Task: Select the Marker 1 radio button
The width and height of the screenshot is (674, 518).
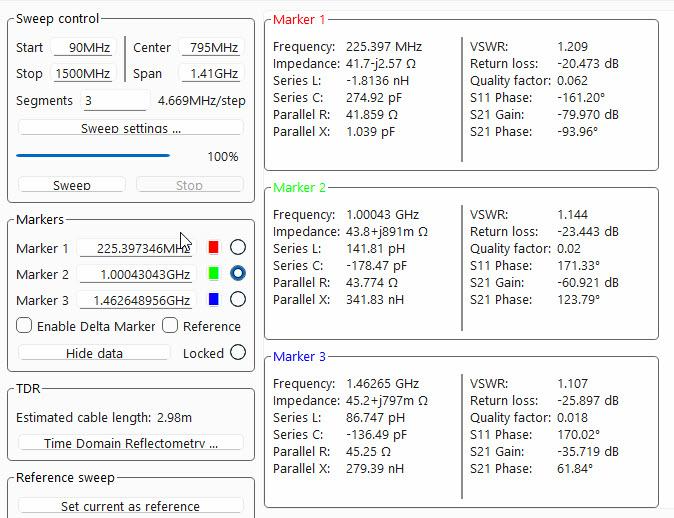Action: pos(238,247)
